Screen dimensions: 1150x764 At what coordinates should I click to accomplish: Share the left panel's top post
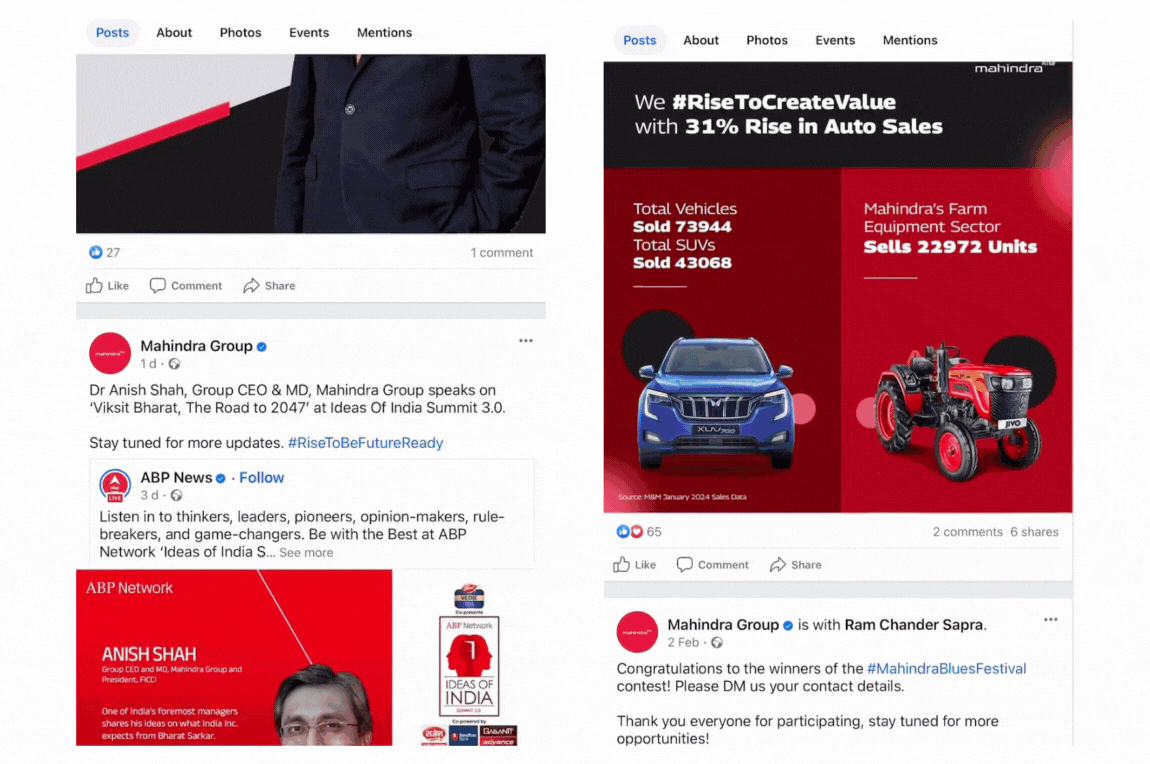pos(269,286)
